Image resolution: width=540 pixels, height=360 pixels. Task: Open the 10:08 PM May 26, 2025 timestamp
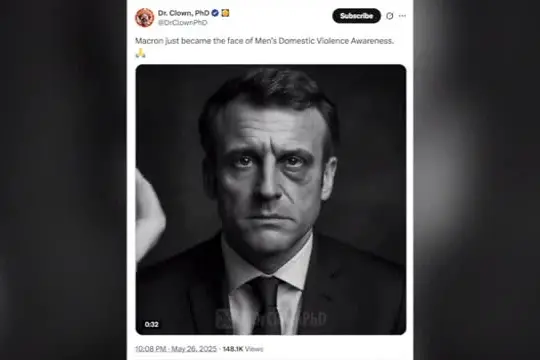176,349
